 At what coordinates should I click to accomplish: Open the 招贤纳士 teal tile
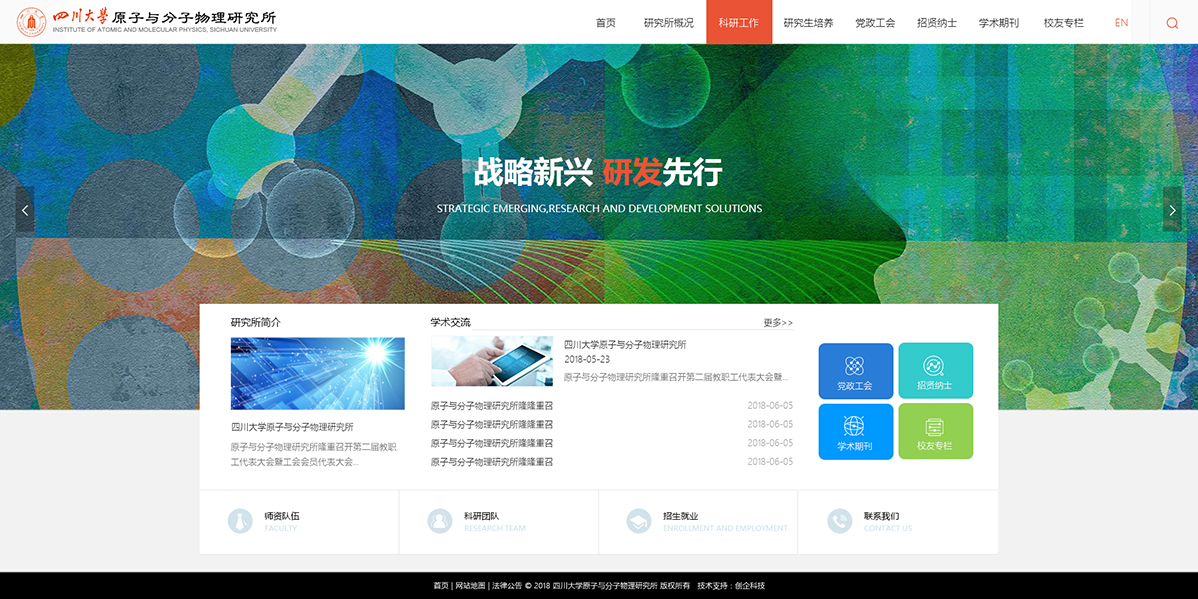[x=935, y=371]
